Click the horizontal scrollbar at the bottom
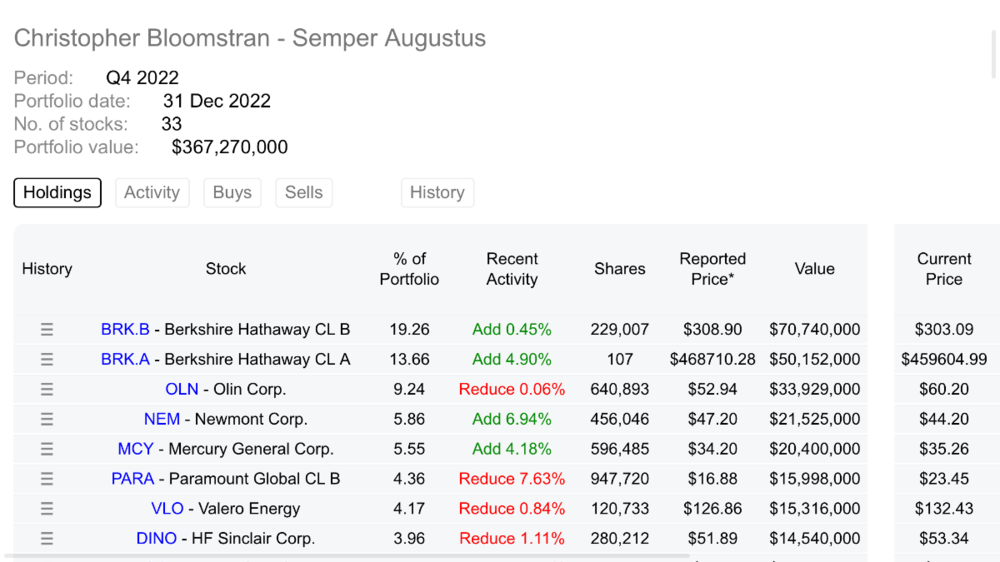 click(x=348, y=556)
